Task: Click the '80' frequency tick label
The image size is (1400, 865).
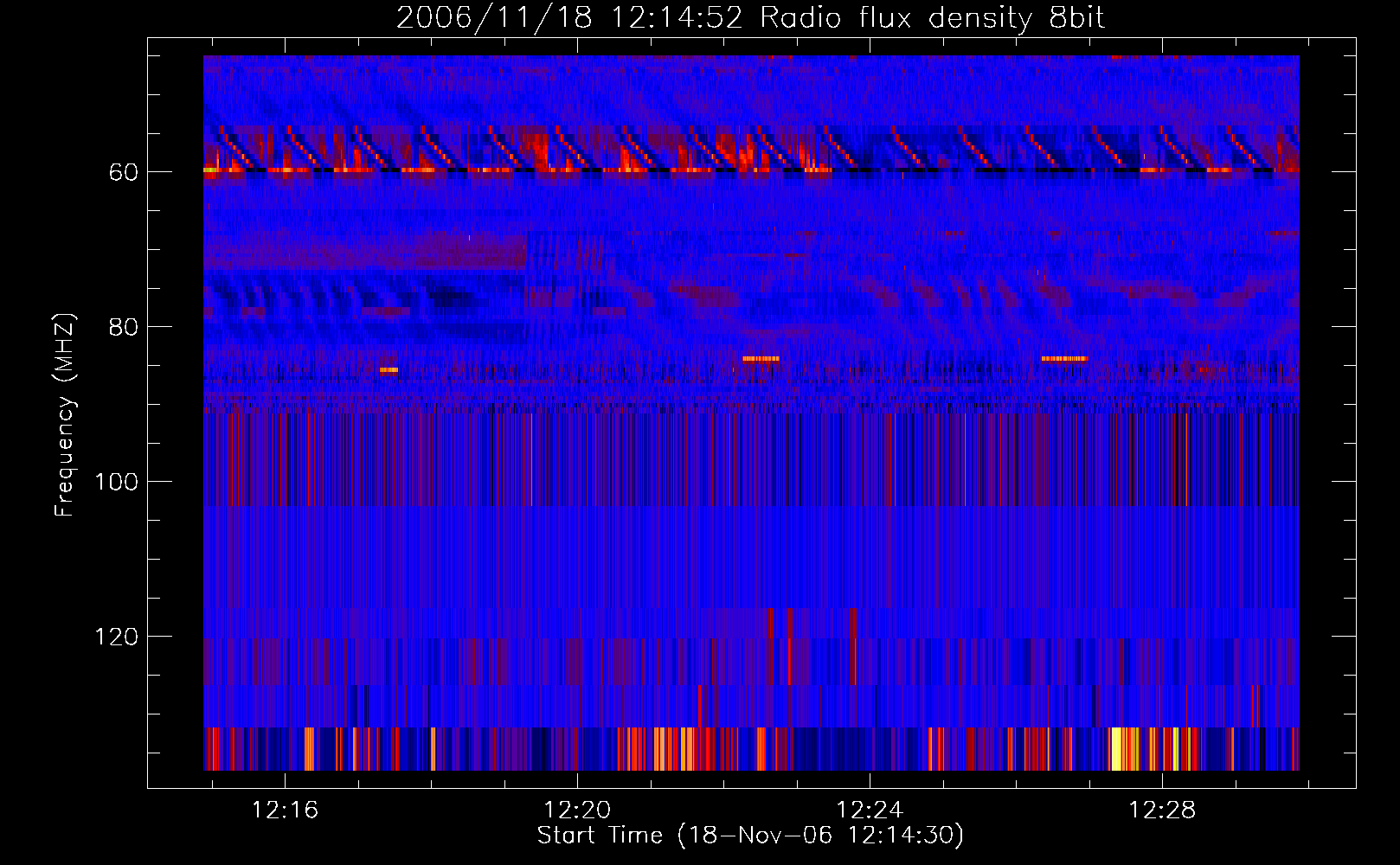Action: [124, 327]
